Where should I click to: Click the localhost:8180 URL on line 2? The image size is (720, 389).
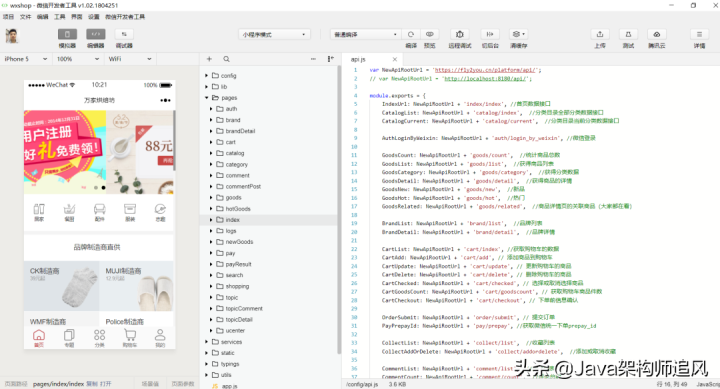484,79
